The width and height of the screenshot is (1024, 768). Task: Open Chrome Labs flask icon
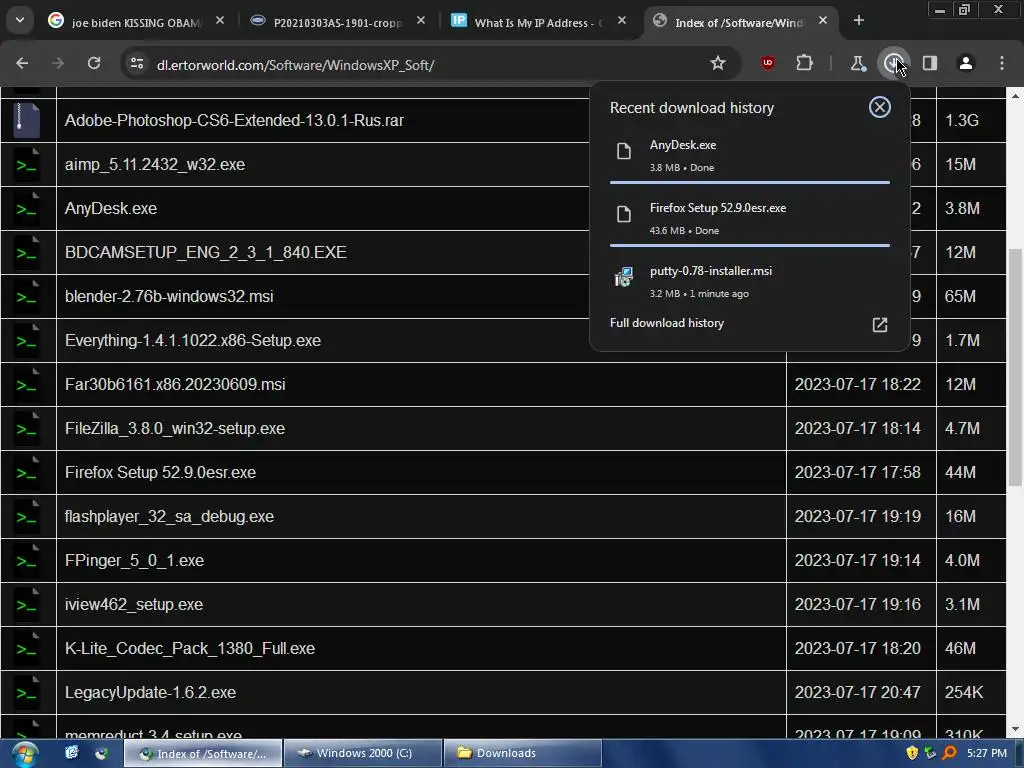(857, 63)
